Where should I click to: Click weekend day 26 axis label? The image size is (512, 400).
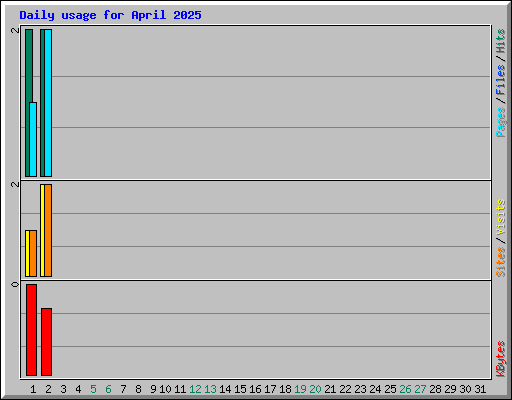click(405, 389)
